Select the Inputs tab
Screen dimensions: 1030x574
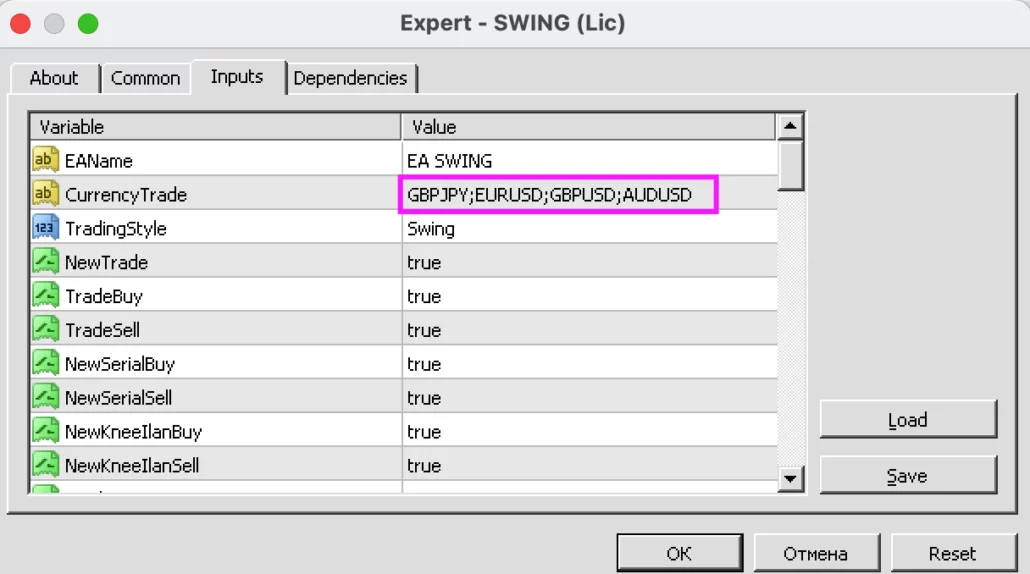(237, 77)
